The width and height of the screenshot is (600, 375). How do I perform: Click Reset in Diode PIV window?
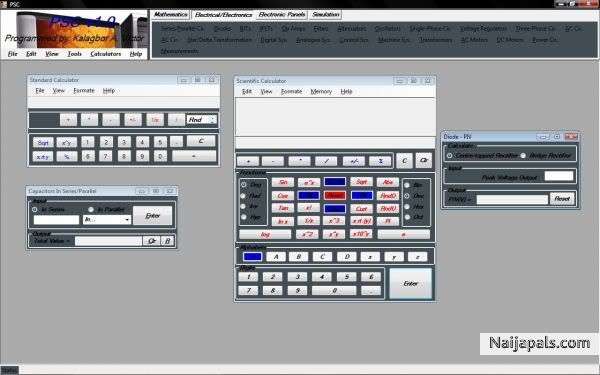[x=562, y=199]
